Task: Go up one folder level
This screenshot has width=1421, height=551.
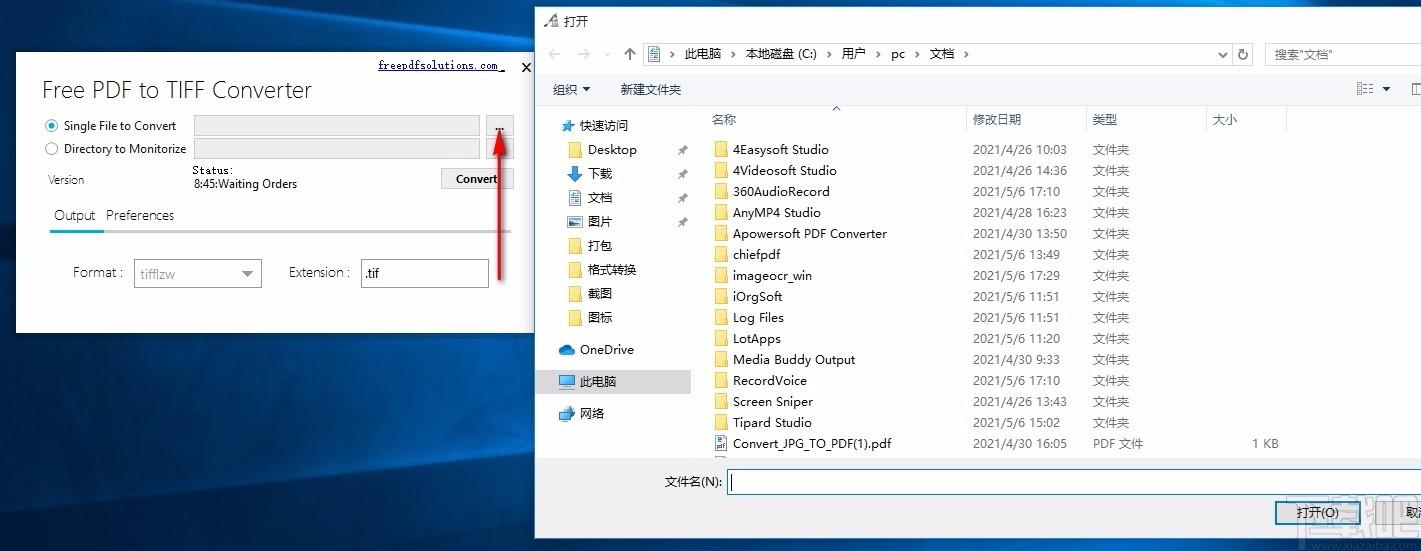Action: point(629,54)
